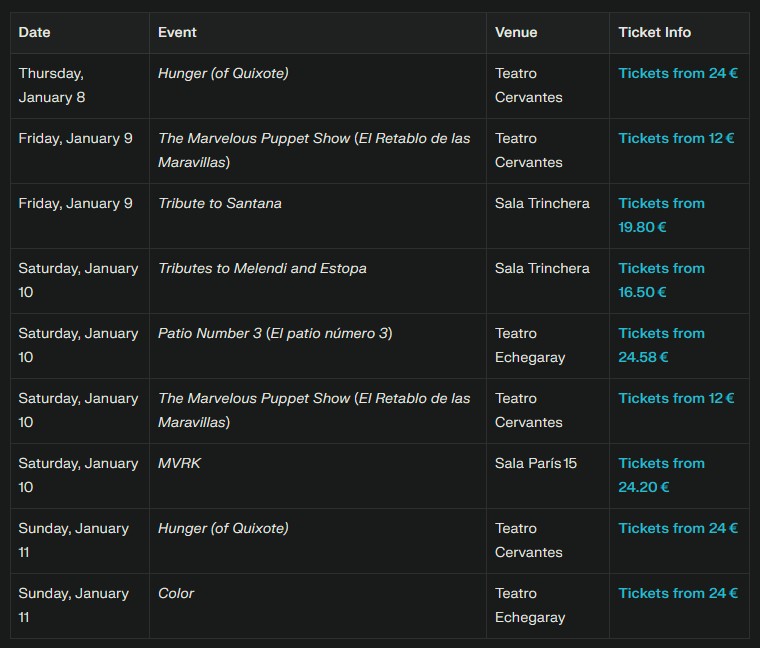Select the Tickets from 16.50 € link
The height and width of the screenshot is (648, 760).
(661, 280)
